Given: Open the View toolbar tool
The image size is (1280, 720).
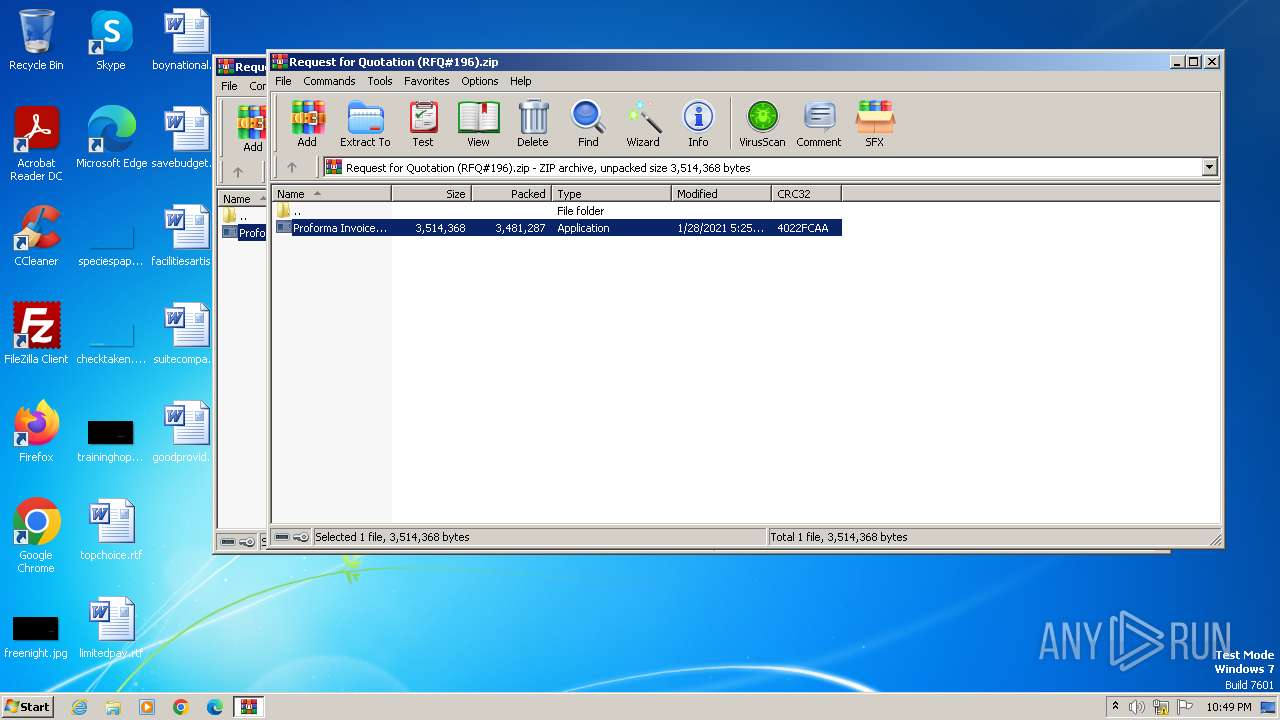Looking at the screenshot, I should (x=478, y=124).
